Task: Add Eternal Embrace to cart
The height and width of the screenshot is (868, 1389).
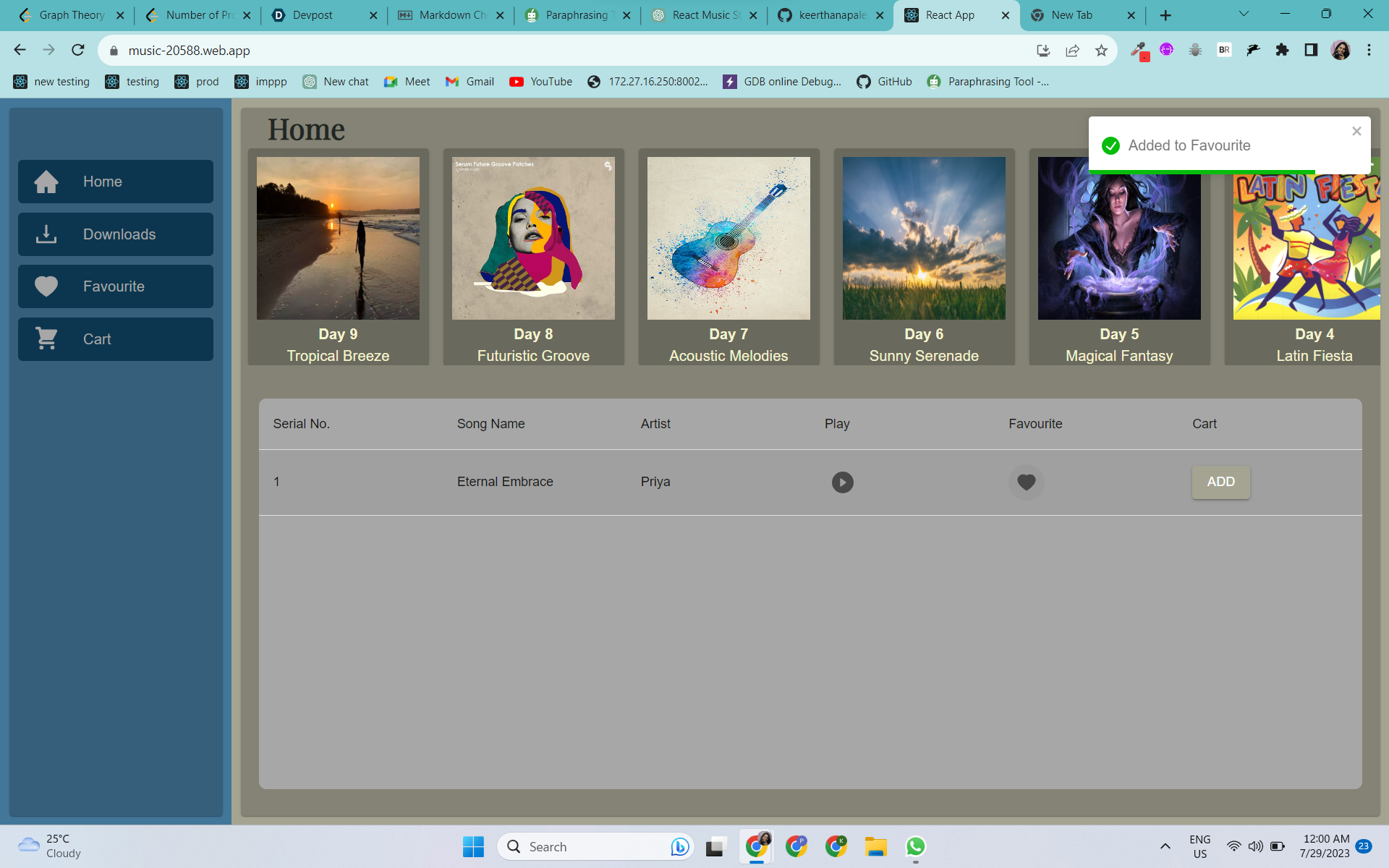Action: click(1220, 482)
